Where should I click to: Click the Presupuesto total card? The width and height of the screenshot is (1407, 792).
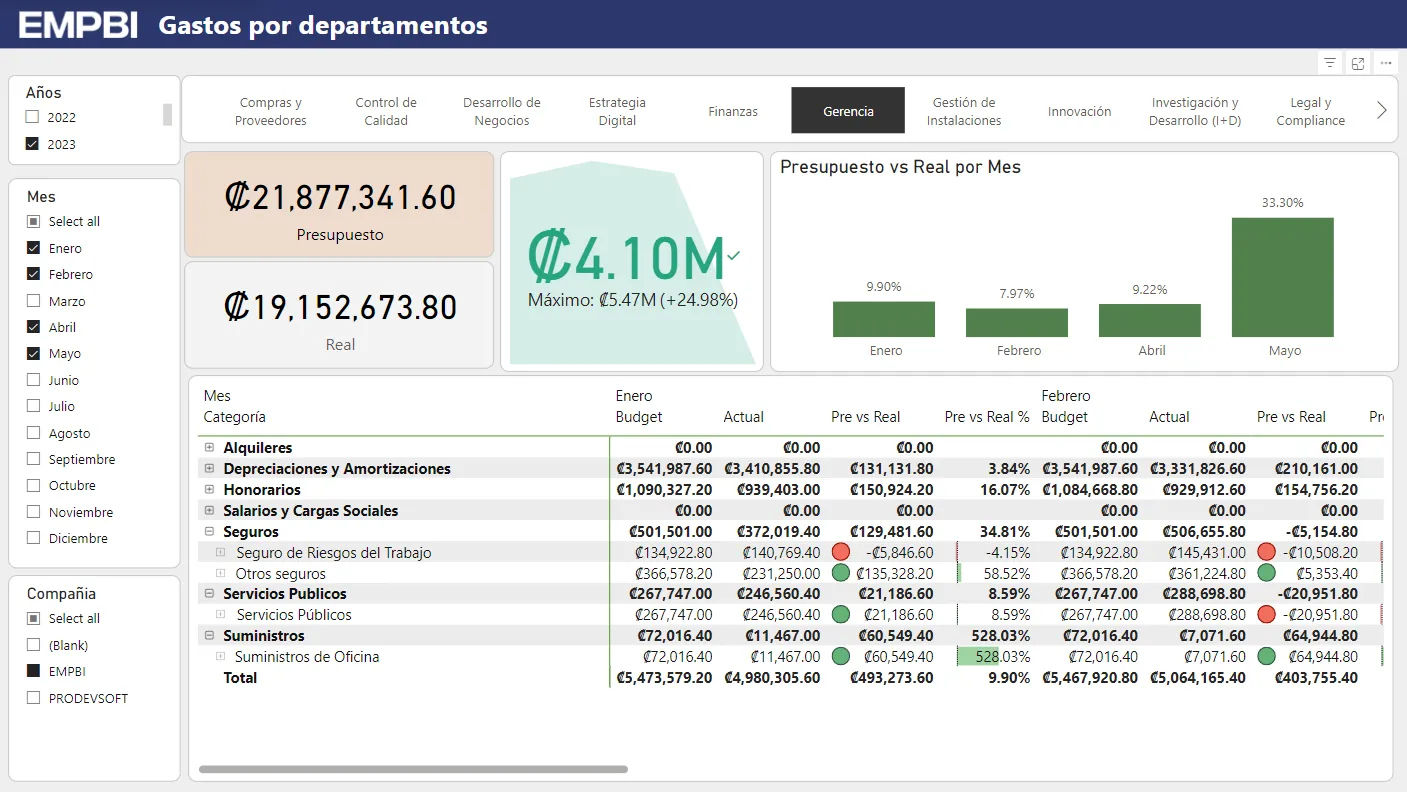[x=339, y=205]
